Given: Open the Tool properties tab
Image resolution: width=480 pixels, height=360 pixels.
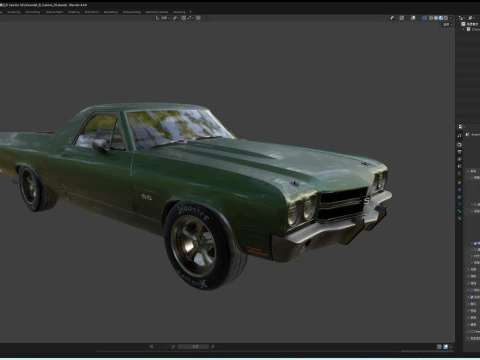Looking at the screenshot, I should [x=459, y=136].
